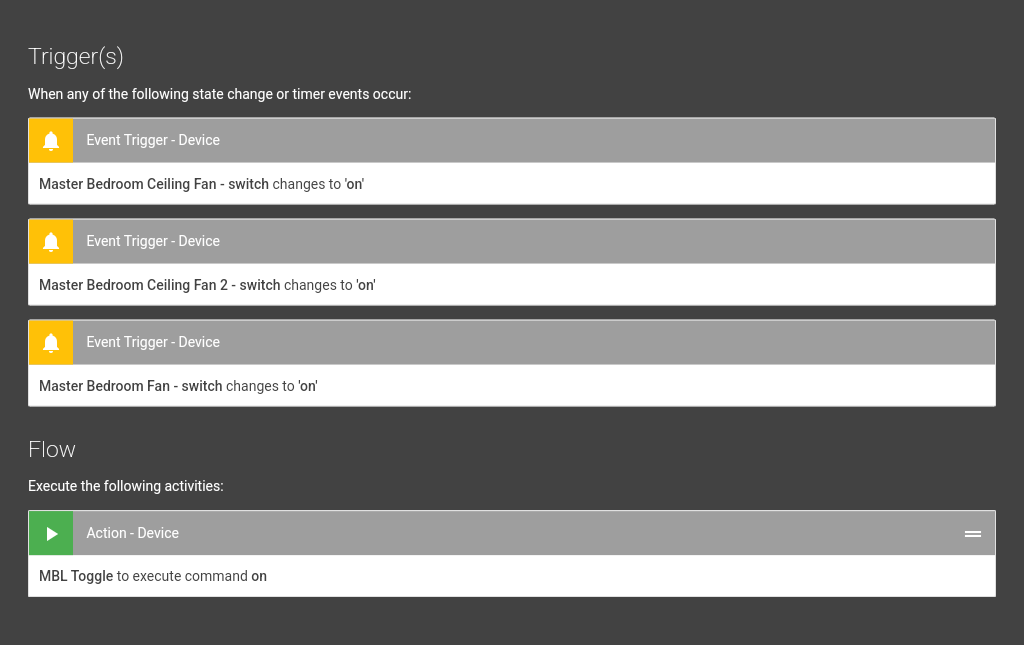Open the first Event Trigger - Device header
The image size is (1024, 645).
click(x=153, y=140)
